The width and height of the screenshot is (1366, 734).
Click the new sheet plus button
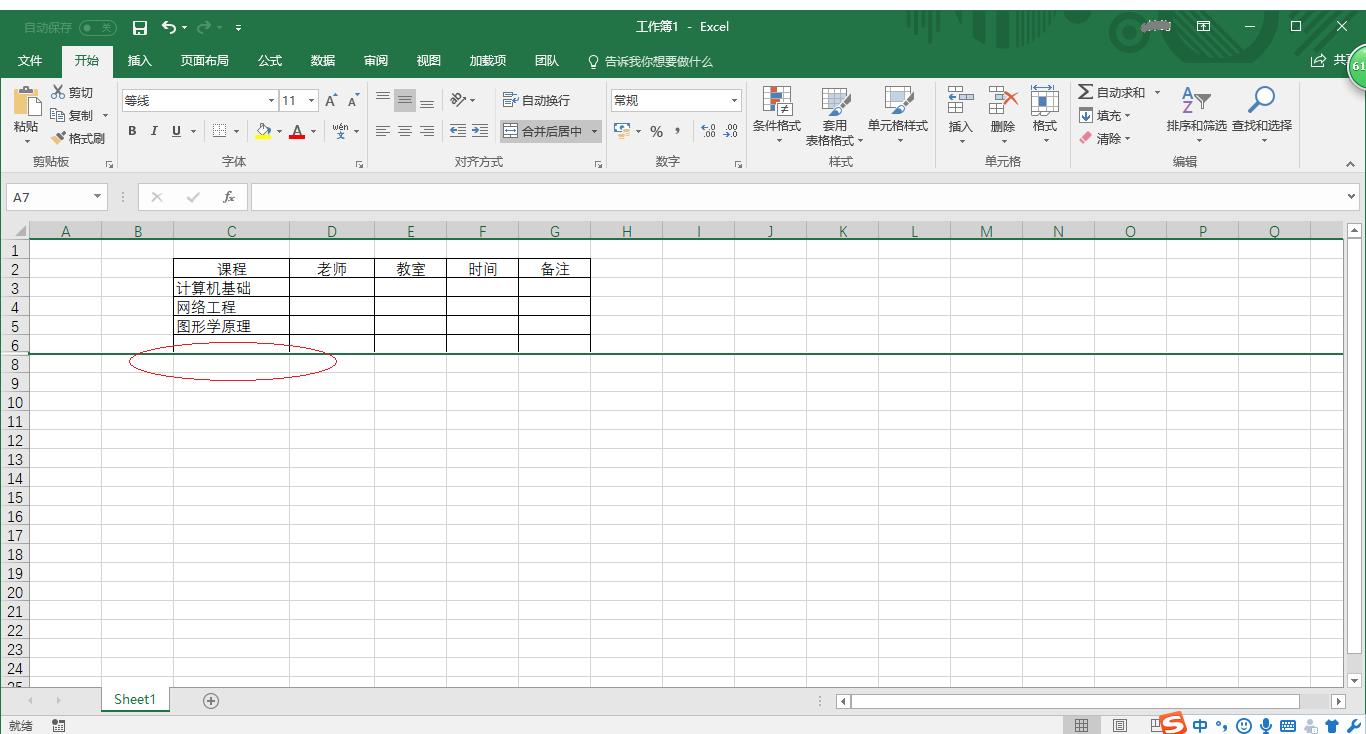coord(210,700)
